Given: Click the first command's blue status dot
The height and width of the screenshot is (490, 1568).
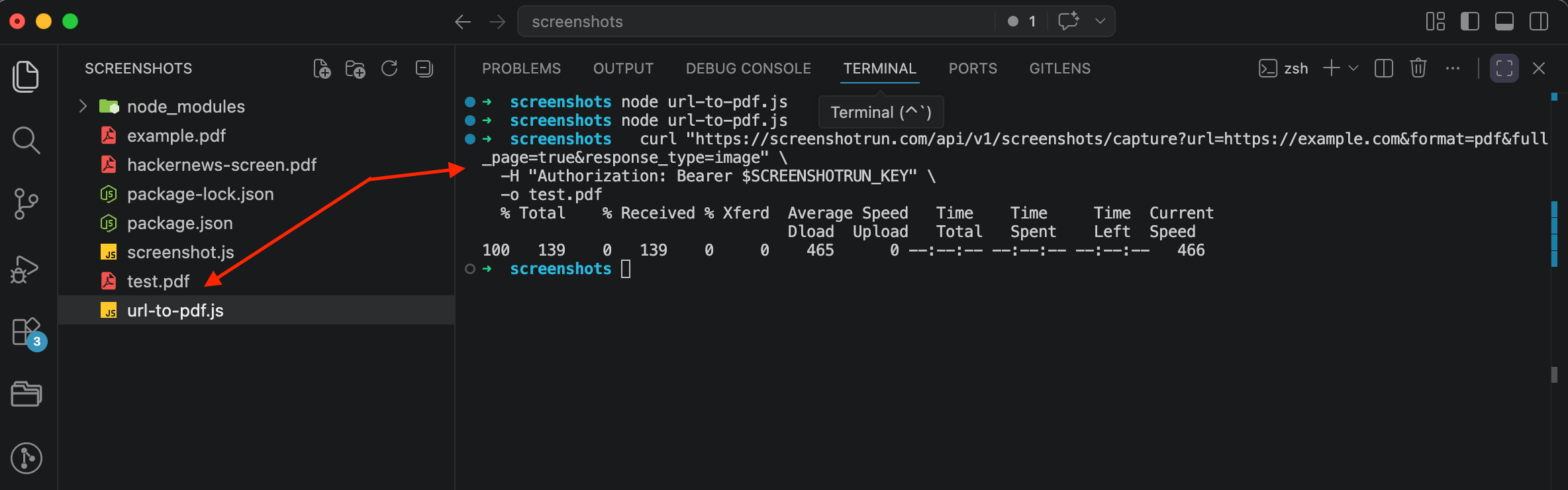Looking at the screenshot, I should pyautogui.click(x=470, y=102).
